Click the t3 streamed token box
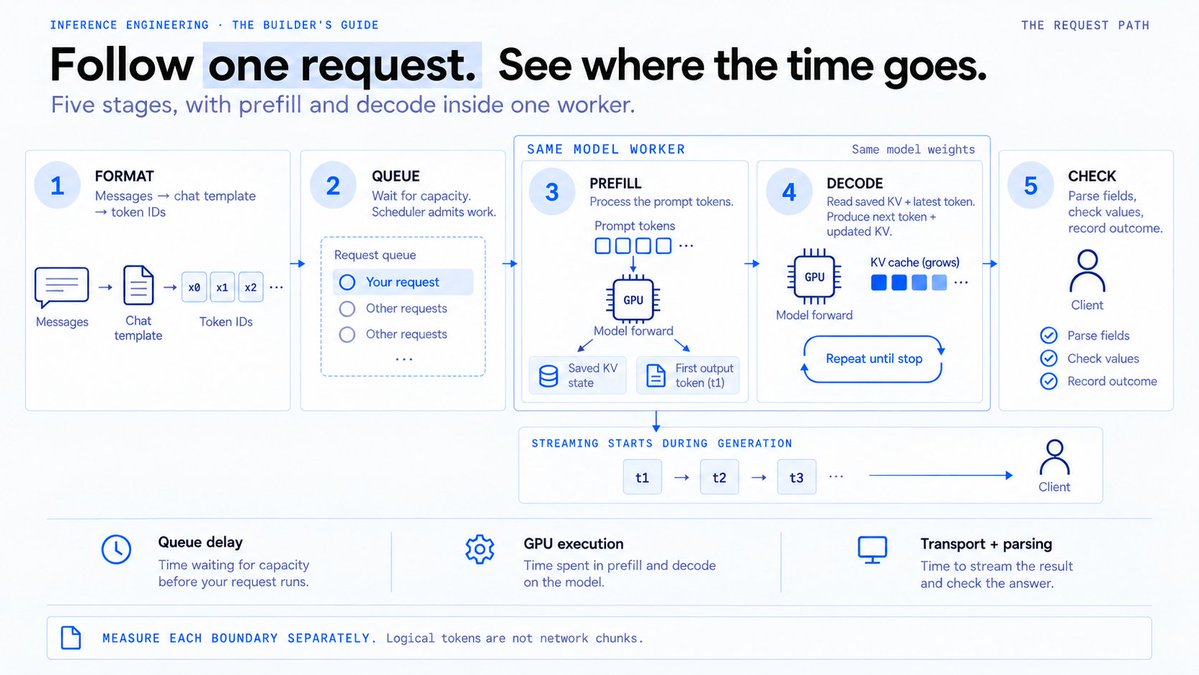 (x=797, y=477)
